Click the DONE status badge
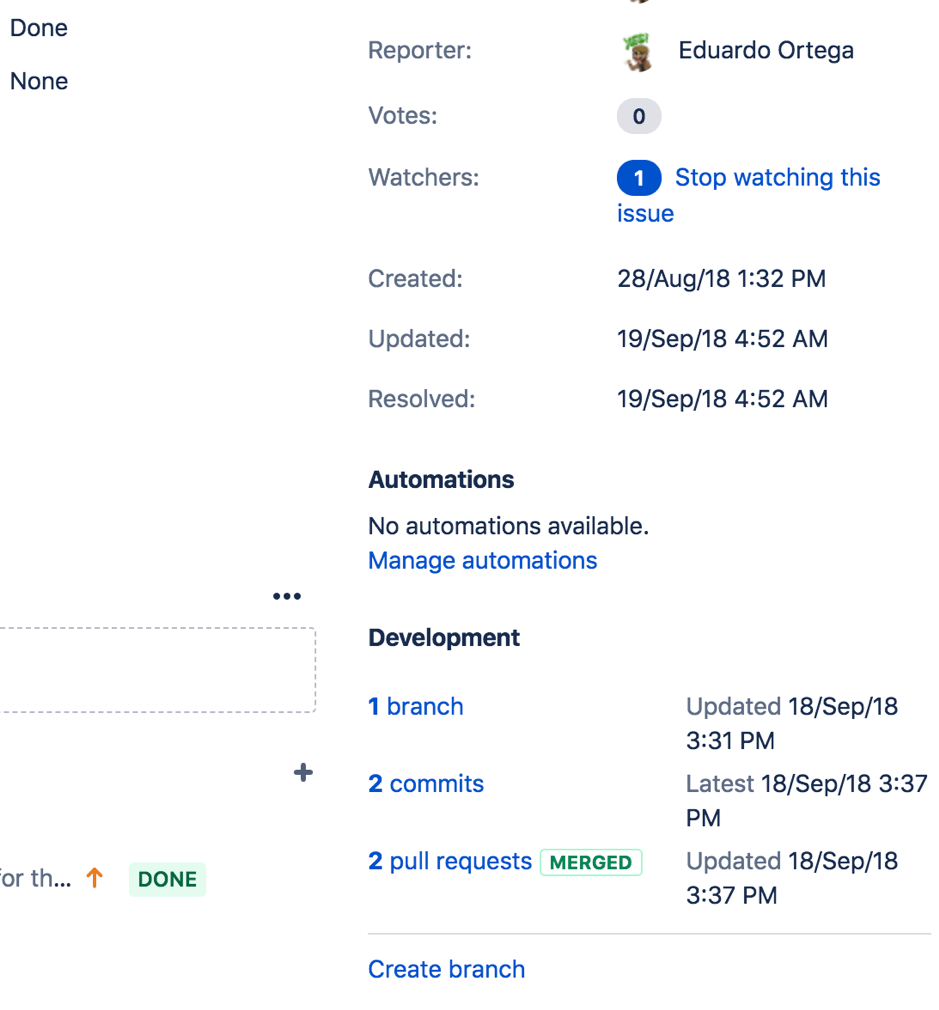Viewport: 939px width, 1010px height. coord(167,880)
